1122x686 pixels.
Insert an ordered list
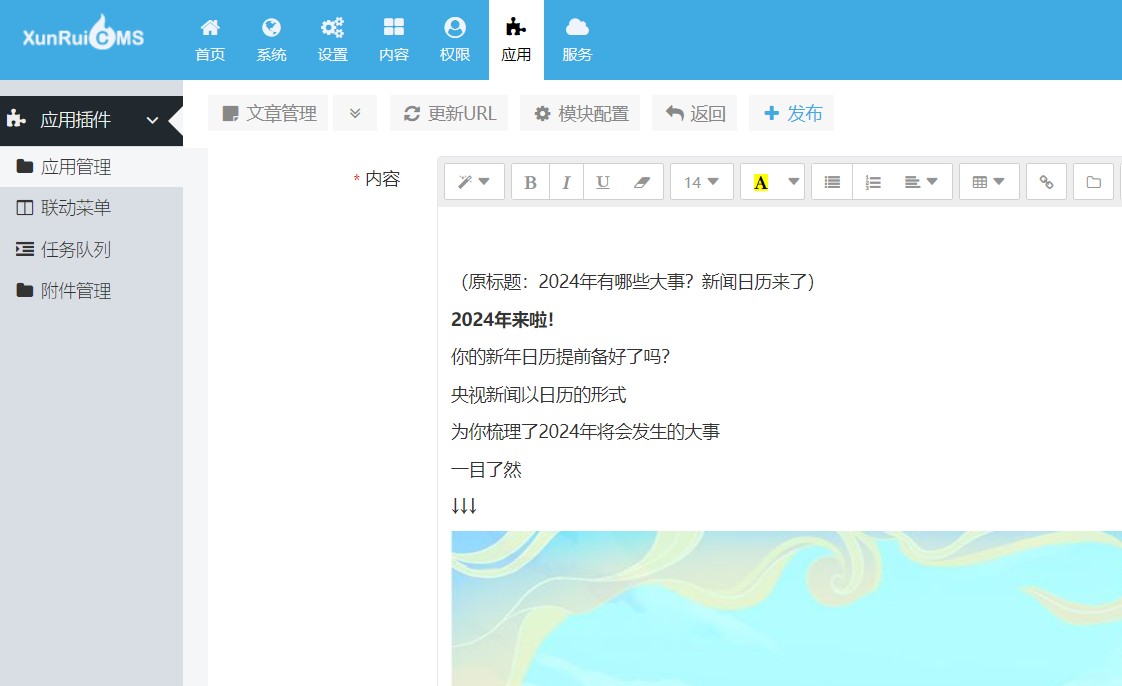872,181
